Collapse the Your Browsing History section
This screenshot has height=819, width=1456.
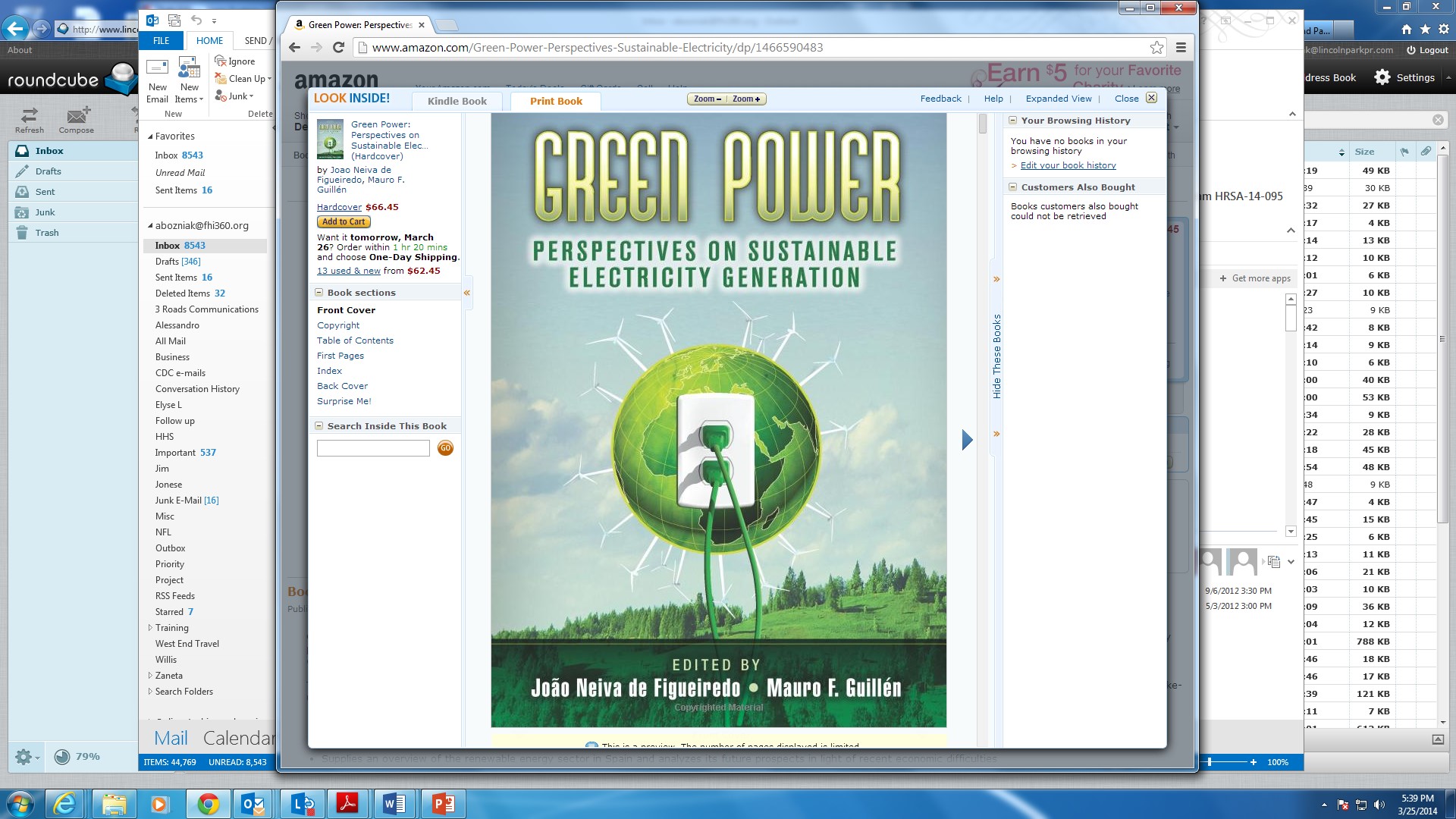pos(1012,121)
